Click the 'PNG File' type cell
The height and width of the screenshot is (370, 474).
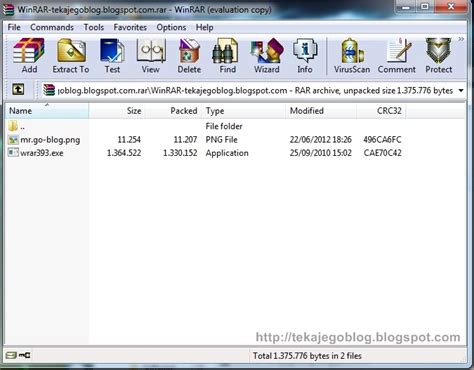click(222, 140)
